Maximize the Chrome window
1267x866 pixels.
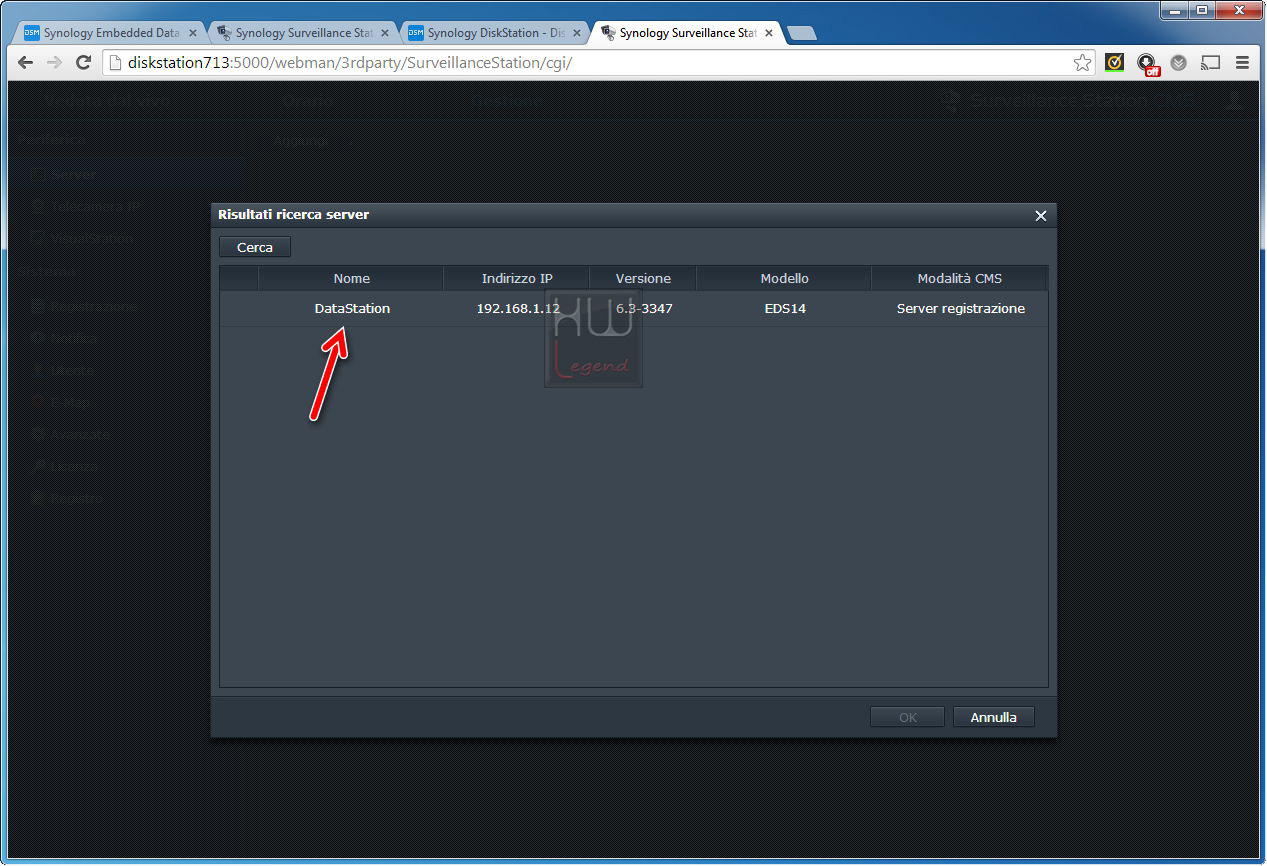1201,10
